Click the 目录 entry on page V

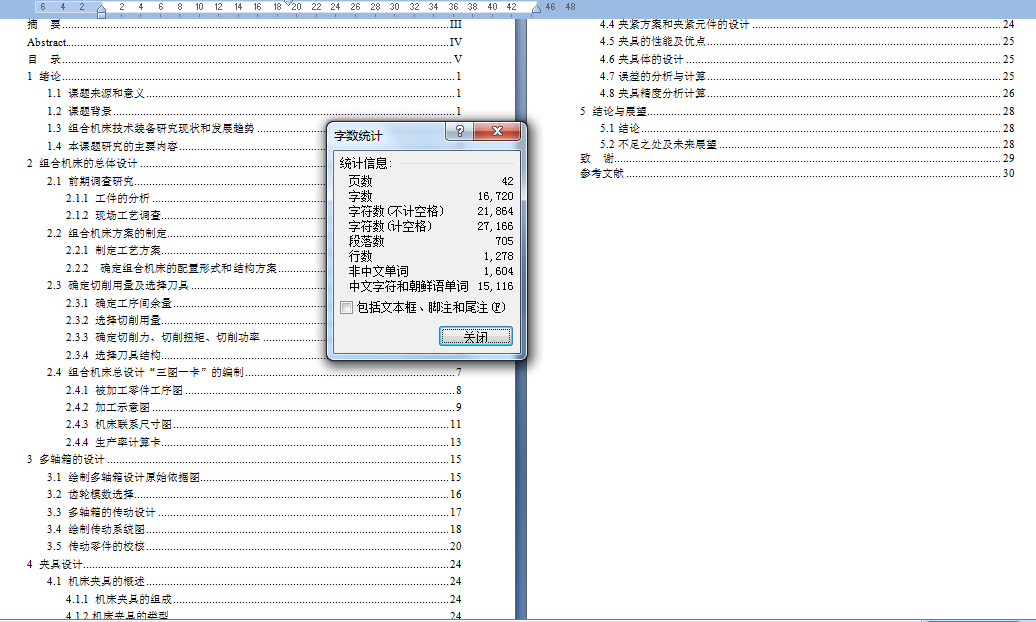pyautogui.click(x=244, y=59)
